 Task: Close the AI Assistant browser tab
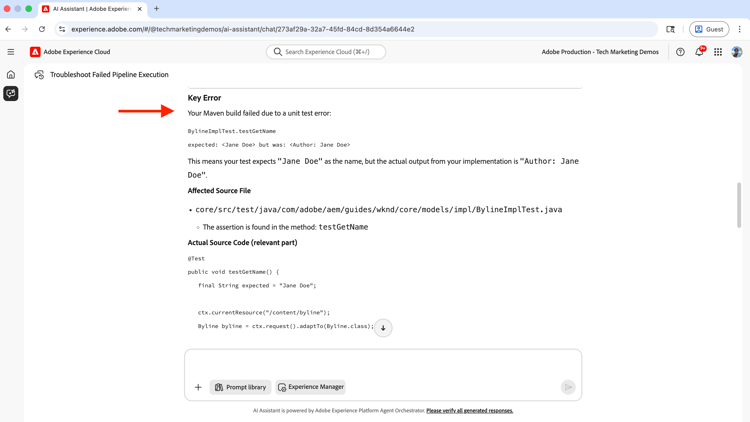coord(140,9)
